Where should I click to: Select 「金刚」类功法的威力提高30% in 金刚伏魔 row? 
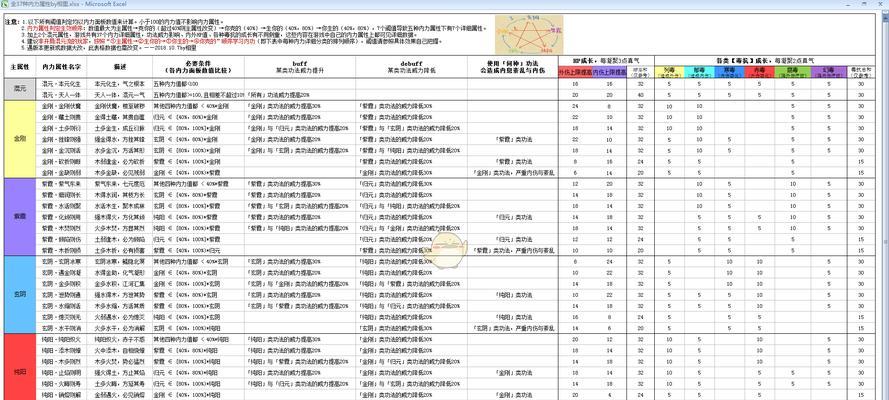coord(300,106)
